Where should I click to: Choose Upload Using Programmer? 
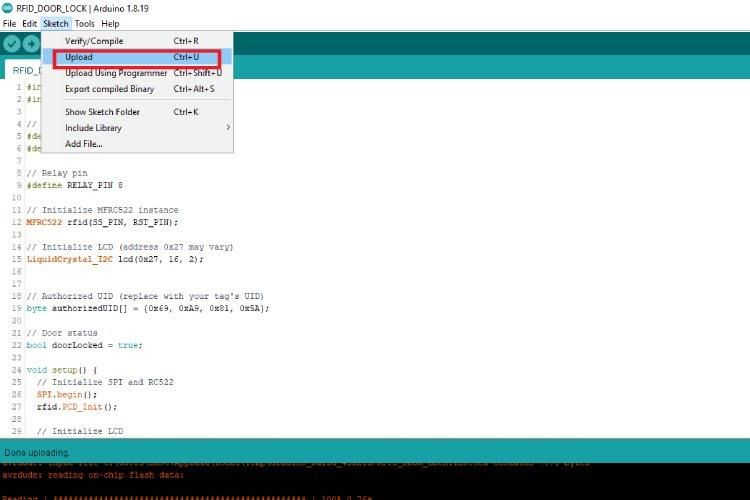tap(137, 73)
